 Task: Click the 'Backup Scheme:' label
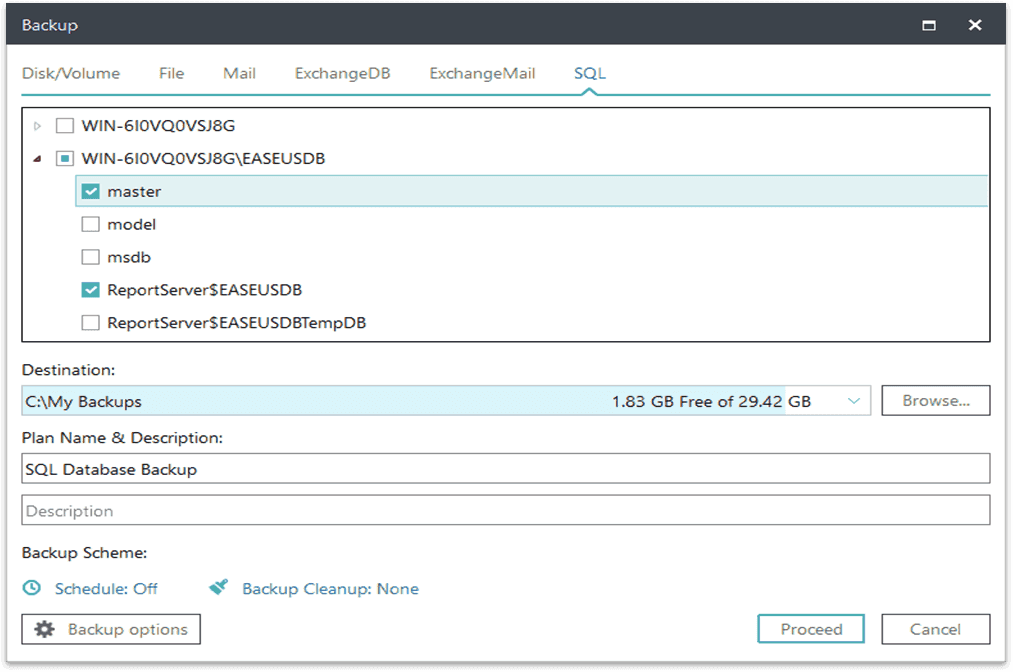pos(85,552)
